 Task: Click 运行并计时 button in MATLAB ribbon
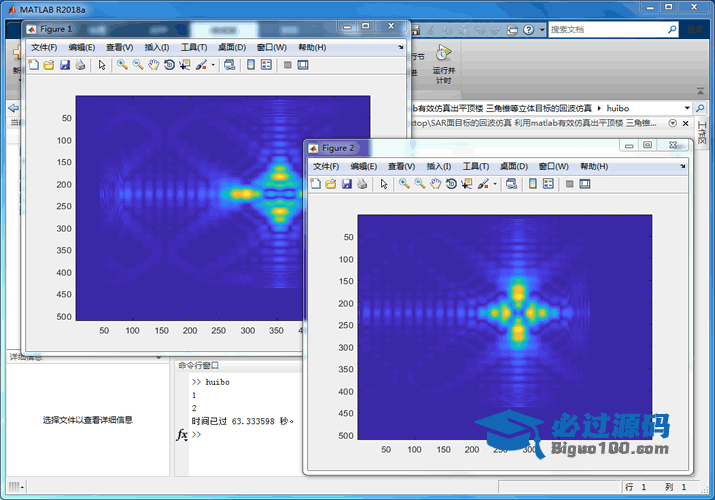[443, 64]
